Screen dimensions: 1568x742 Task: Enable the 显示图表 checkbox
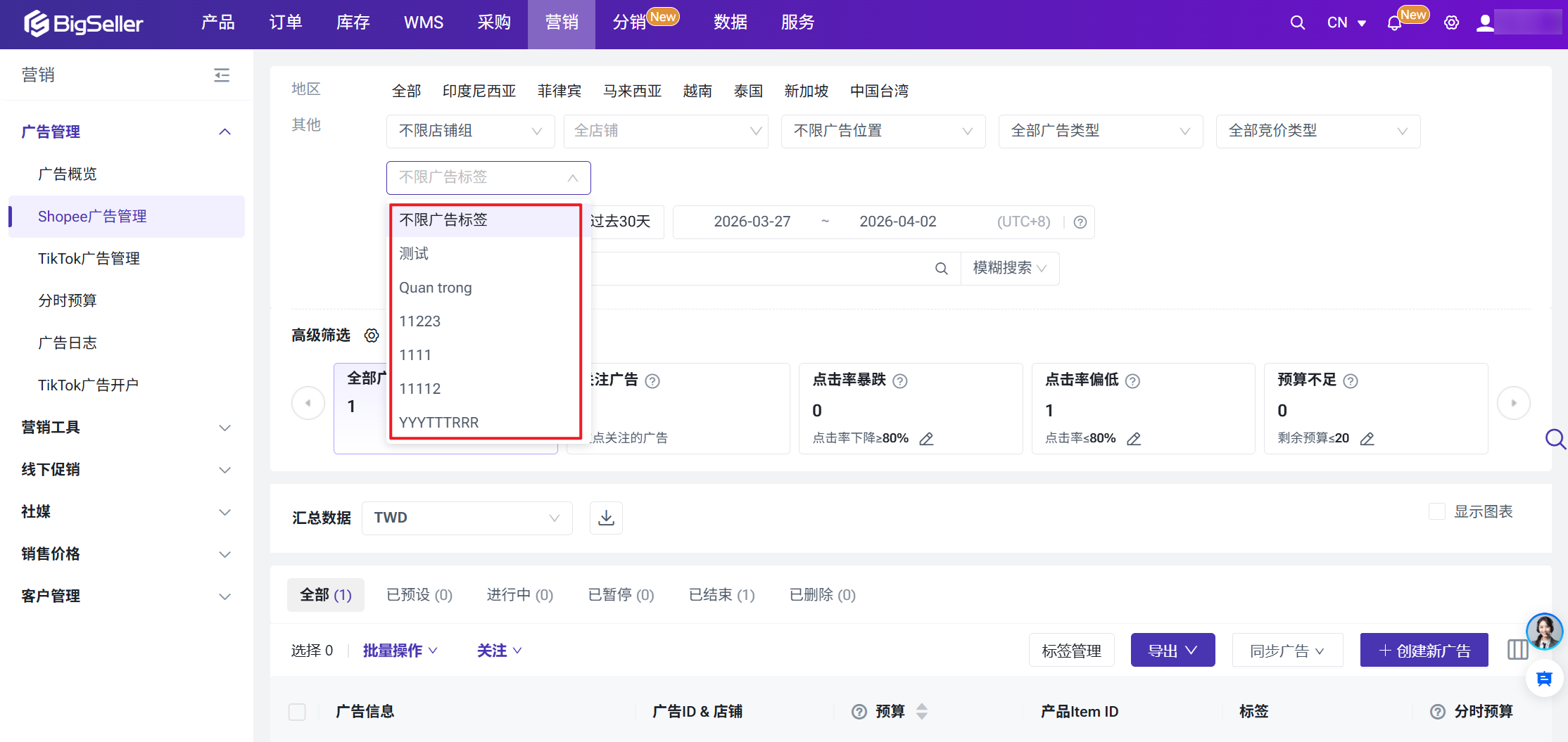coord(1436,512)
